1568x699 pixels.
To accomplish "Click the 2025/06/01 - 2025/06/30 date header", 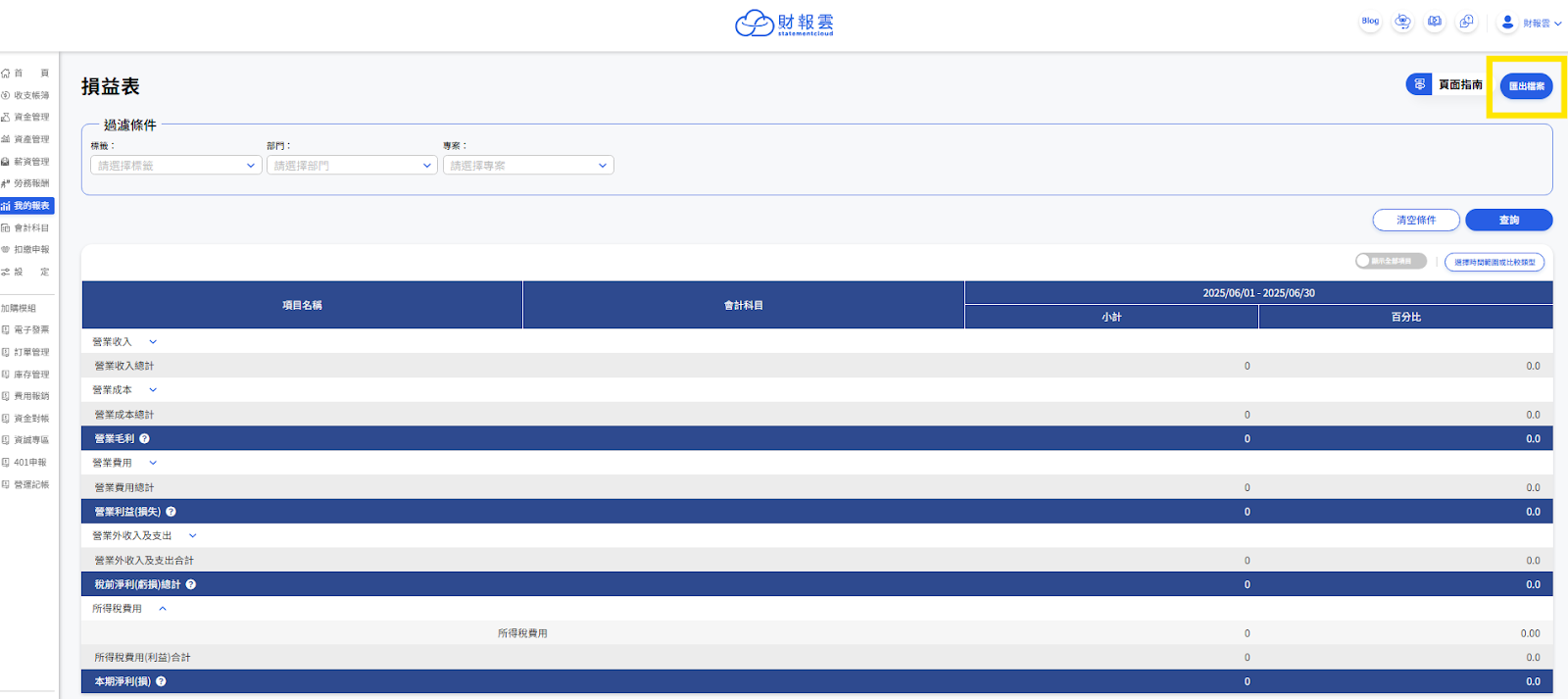I will (x=1259, y=293).
